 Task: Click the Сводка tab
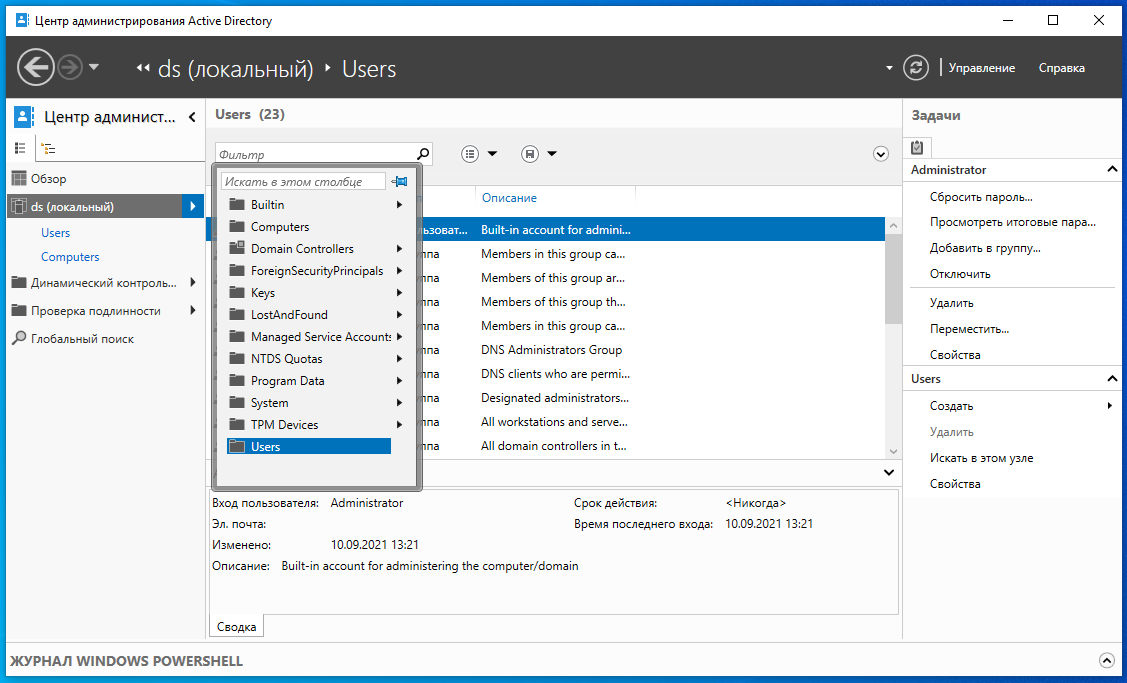pos(237,627)
